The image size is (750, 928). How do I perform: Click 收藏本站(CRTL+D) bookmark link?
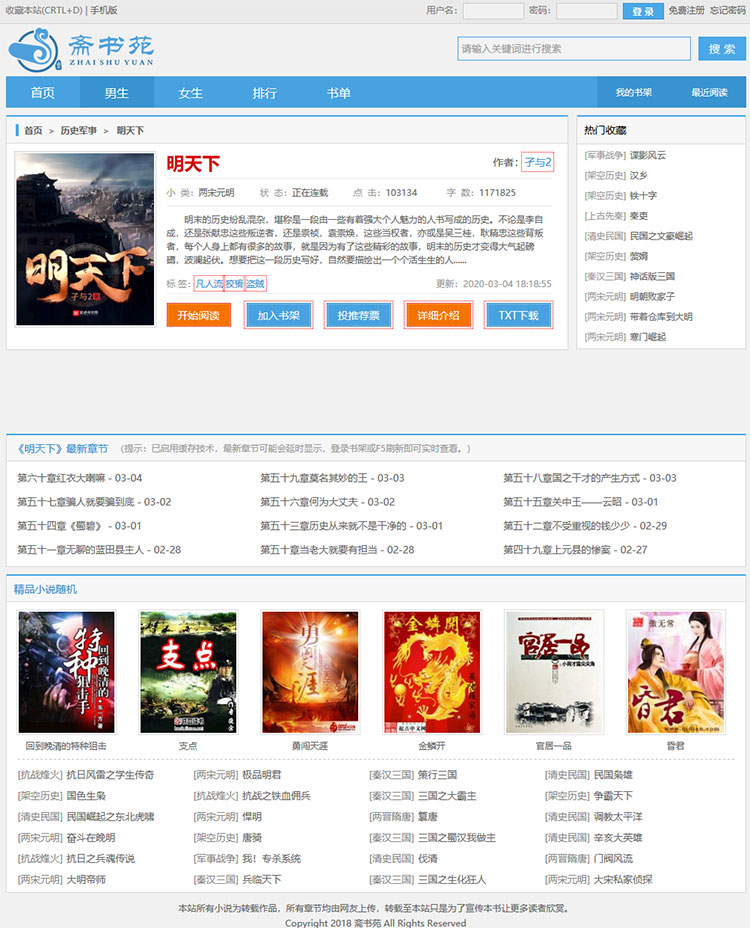(x=44, y=10)
